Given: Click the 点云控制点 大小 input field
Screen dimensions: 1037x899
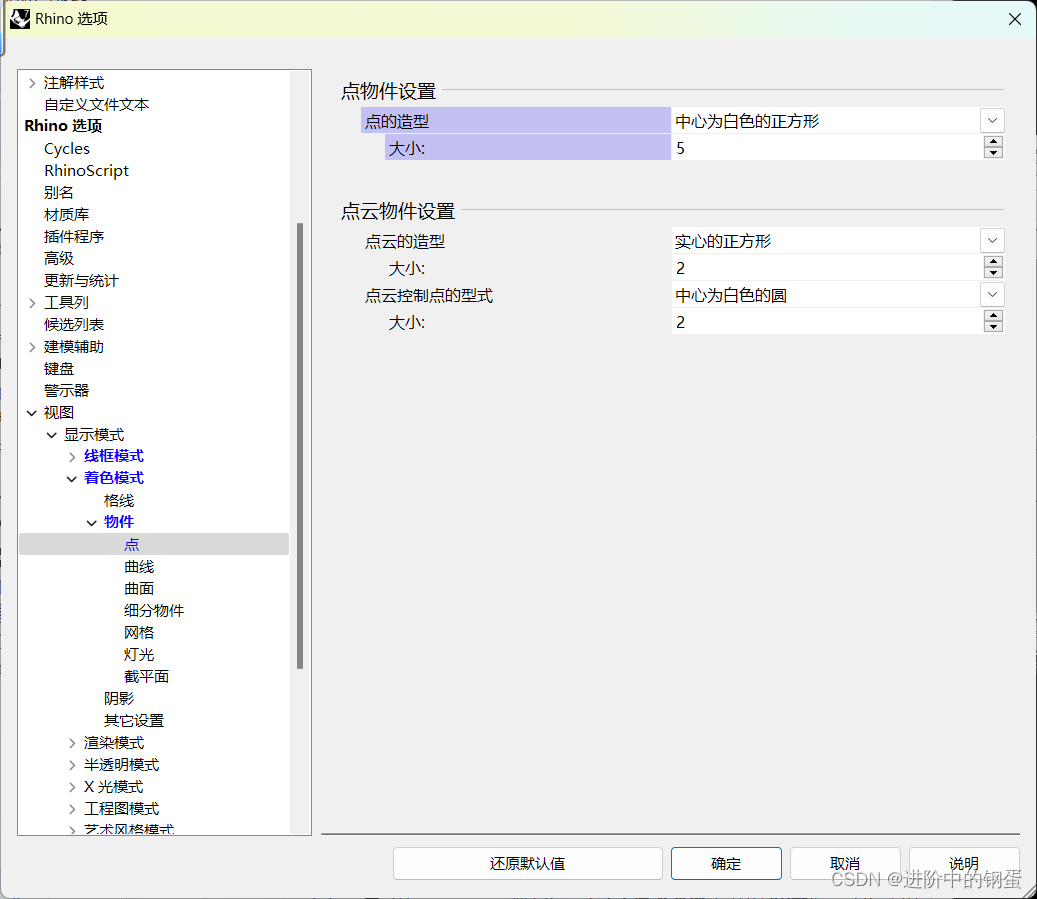Looking at the screenshot, I should point(827,322).
